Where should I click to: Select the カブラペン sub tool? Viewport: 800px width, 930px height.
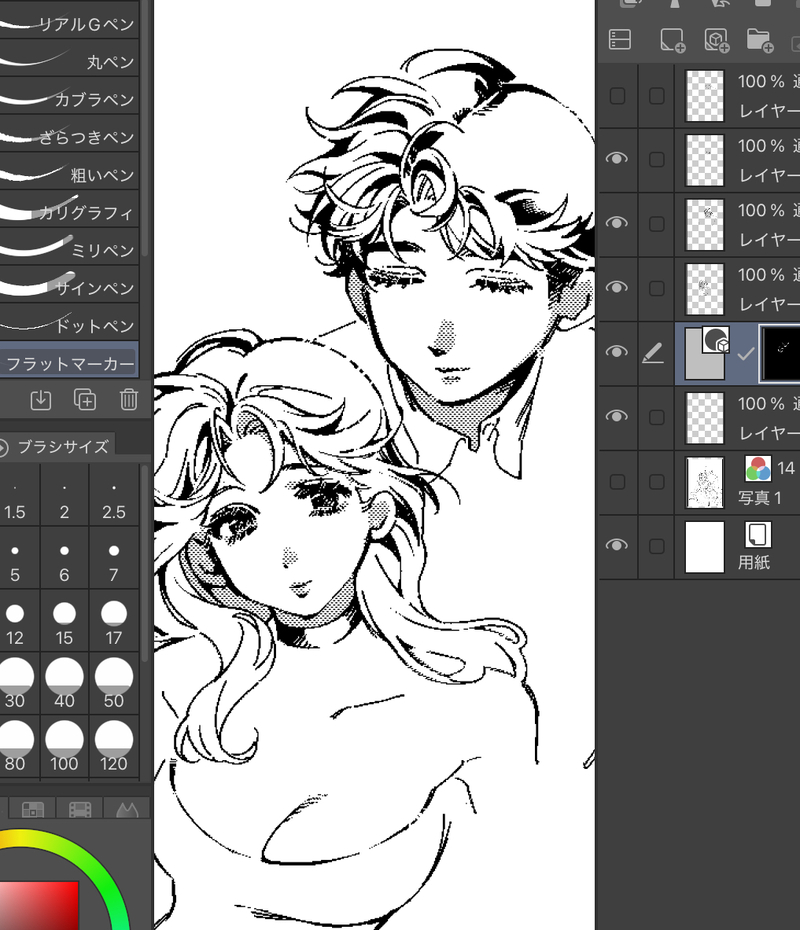[x=69, y=95]
